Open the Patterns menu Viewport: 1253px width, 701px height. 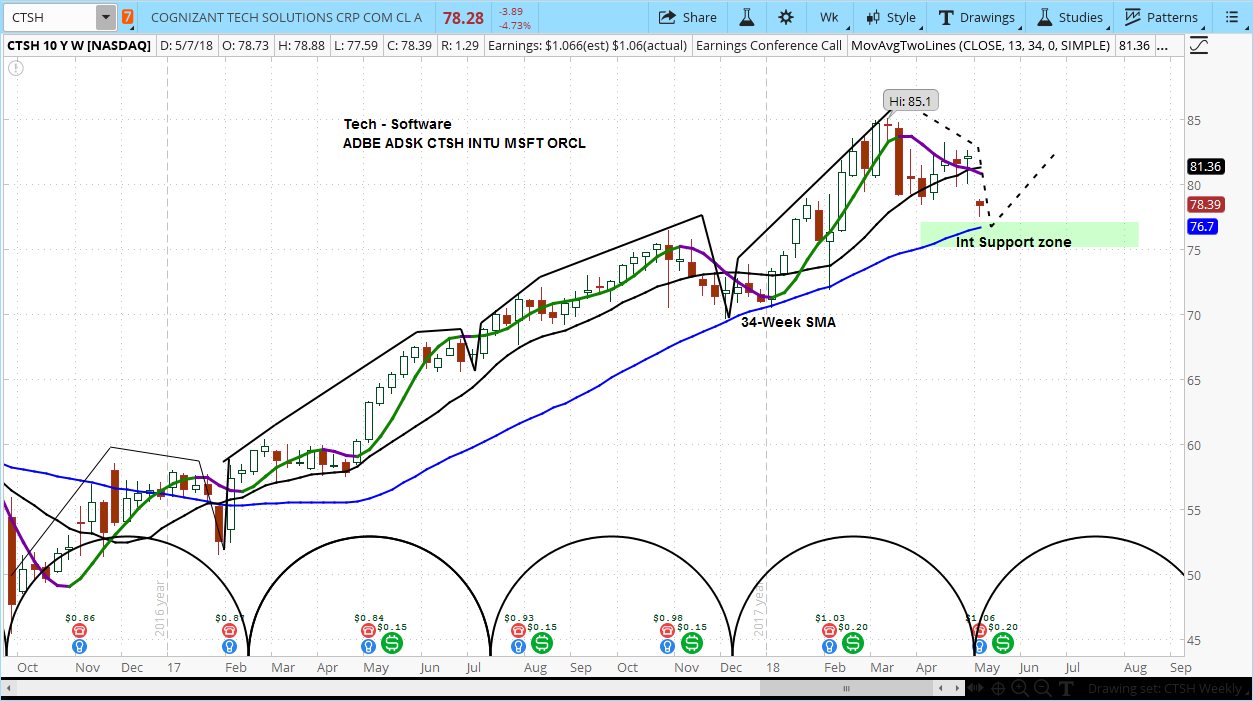coord(1161,17)
